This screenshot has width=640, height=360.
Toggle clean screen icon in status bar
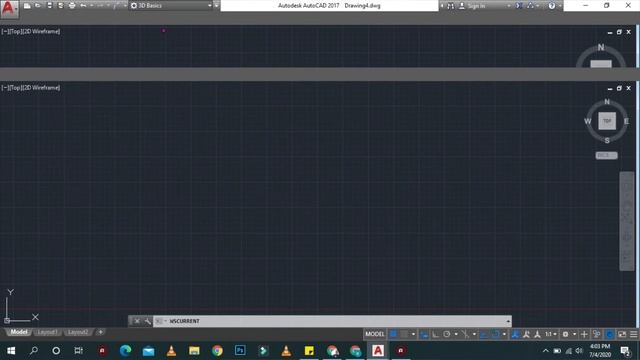point(622,334)
